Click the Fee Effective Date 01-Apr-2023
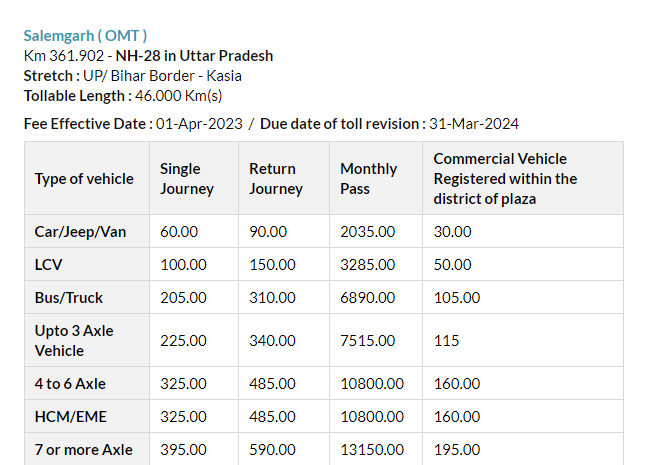 pos(199,124)
